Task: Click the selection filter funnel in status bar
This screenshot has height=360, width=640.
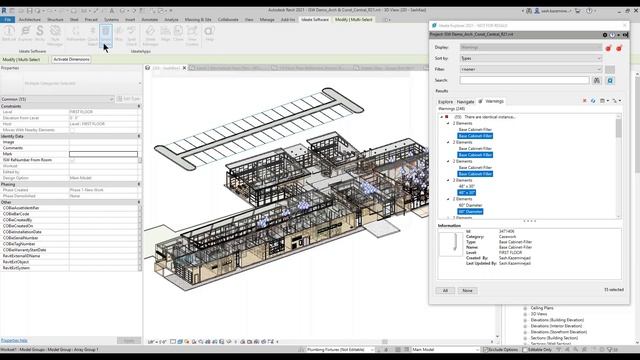Action: point(610,349)
